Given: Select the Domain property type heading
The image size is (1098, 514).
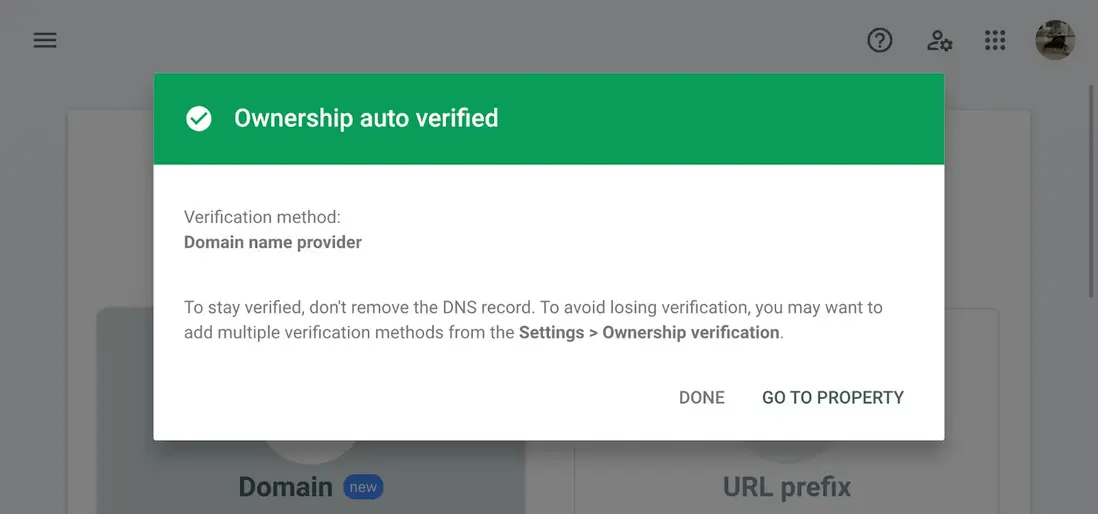Looking at the screenshot, I should [285, 487].
